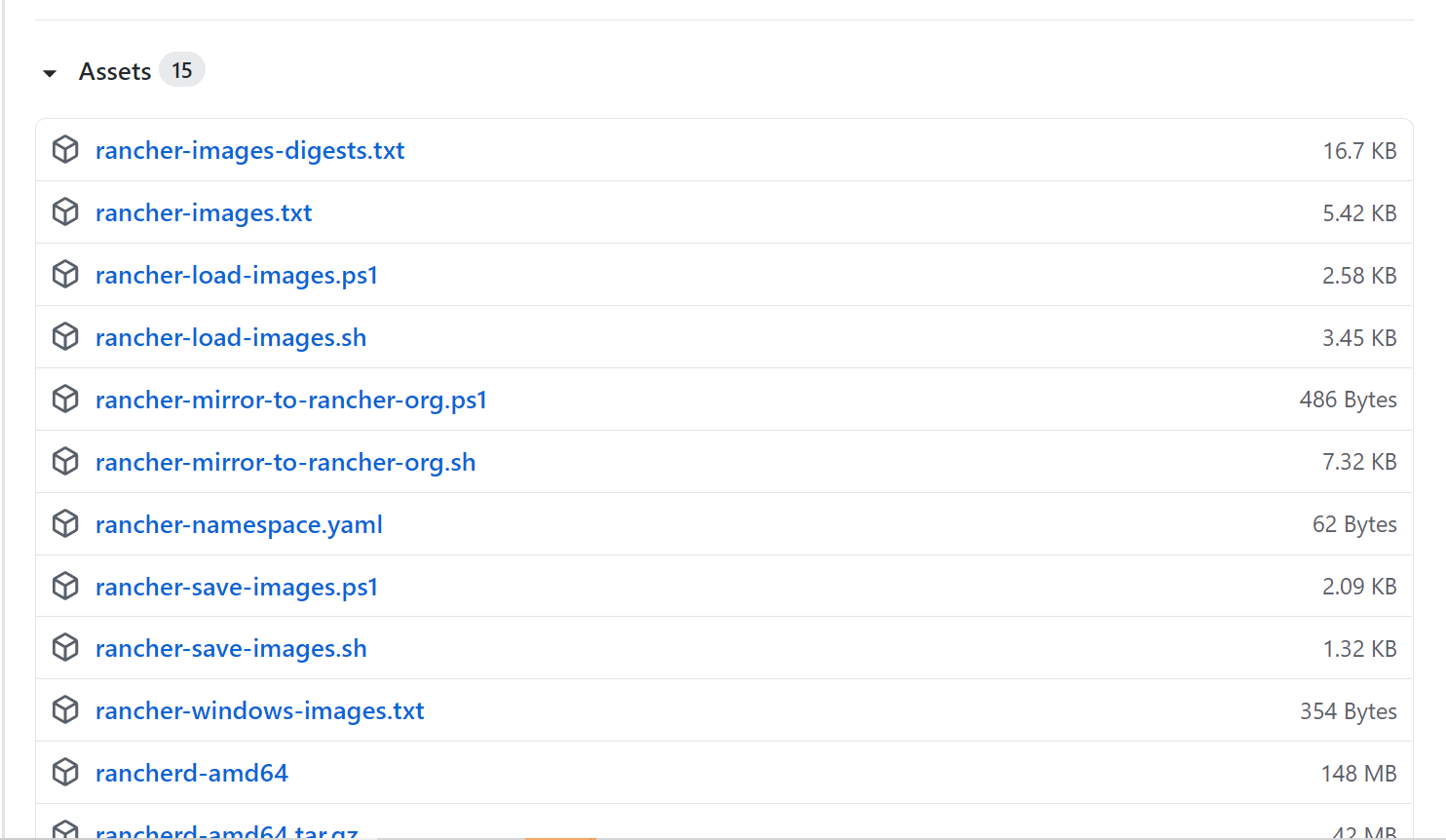
Task: Click the 3.45 KB size text
Action: [1359, 338]
